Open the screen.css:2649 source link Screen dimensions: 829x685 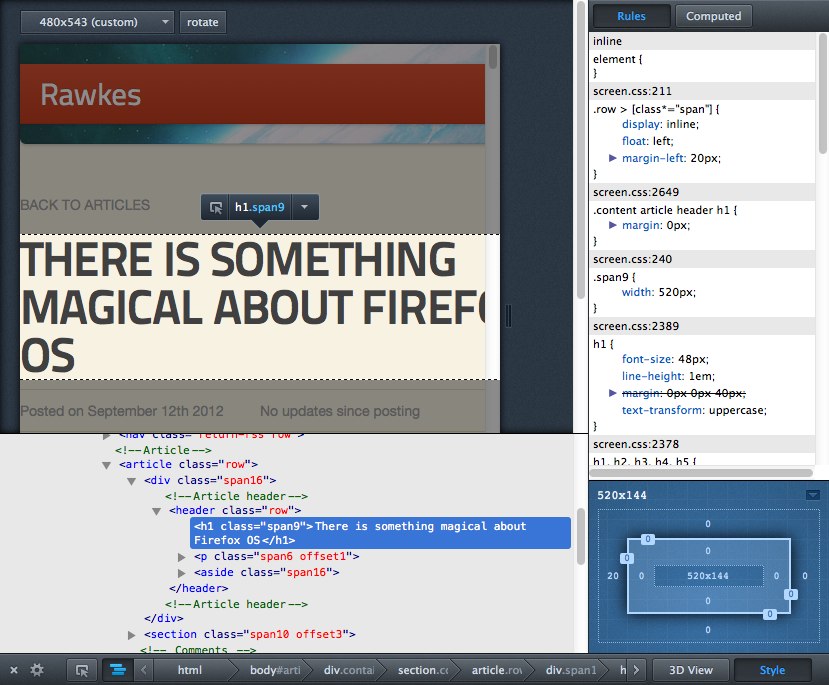point(636,192)
